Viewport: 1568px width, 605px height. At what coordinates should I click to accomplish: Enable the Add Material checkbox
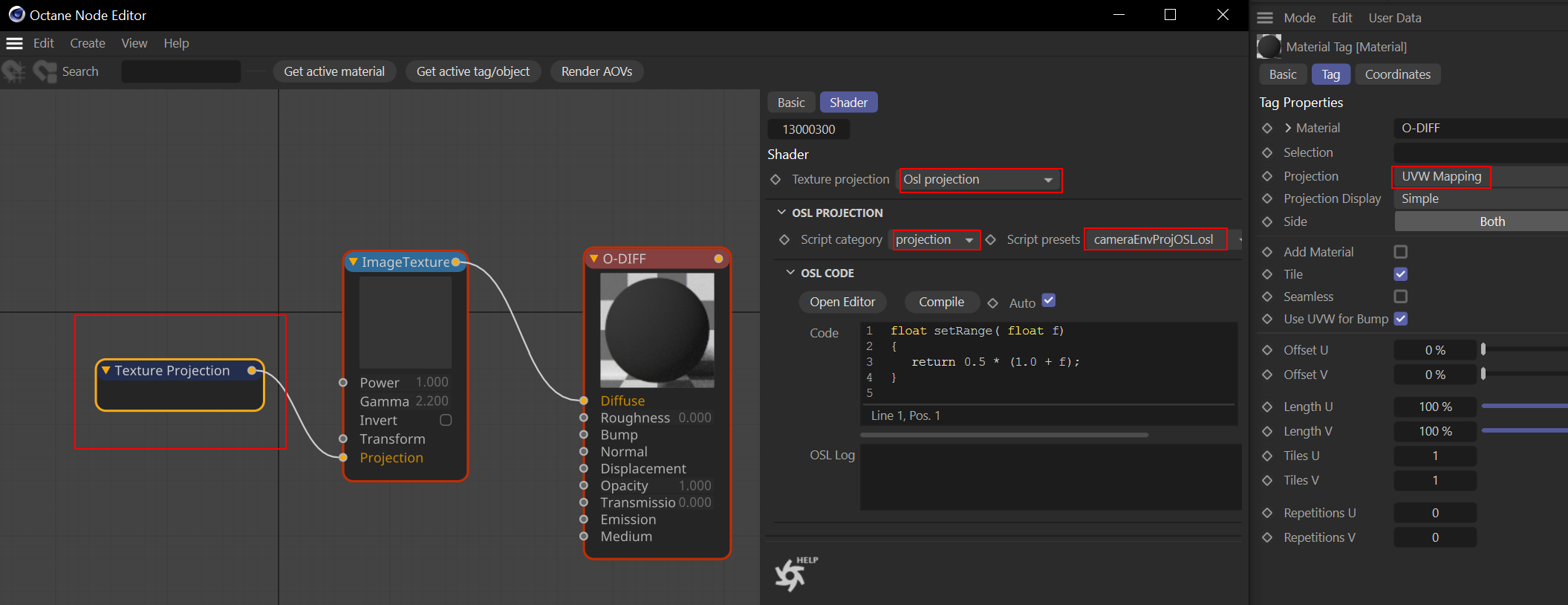pos(1401,252)
